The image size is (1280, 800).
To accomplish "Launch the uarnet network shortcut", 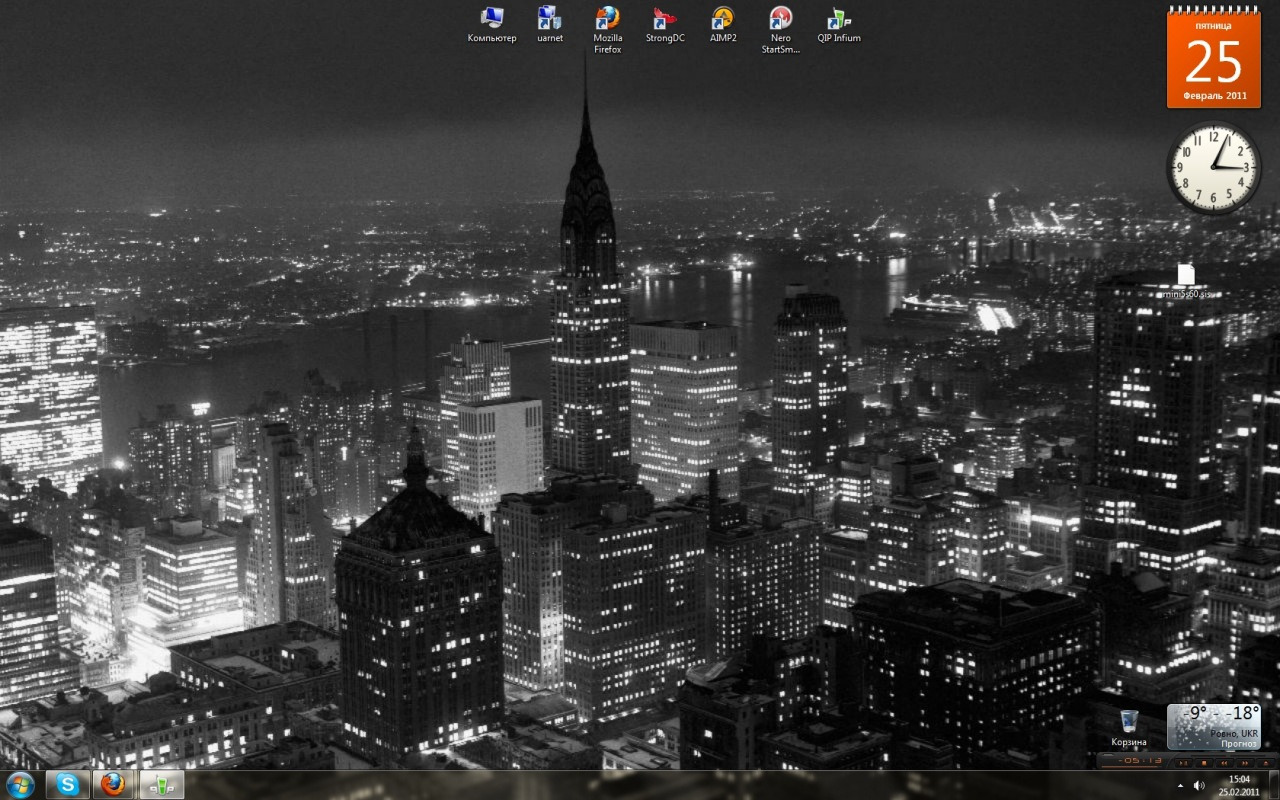I will 550,19.
